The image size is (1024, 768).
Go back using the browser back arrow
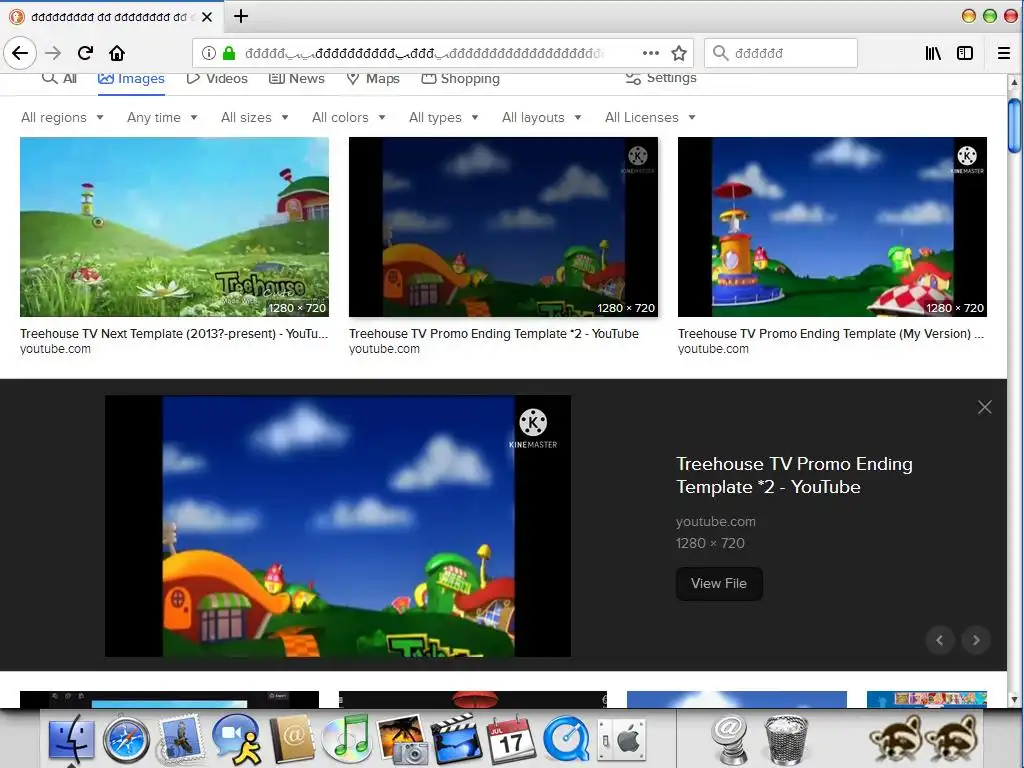click(20, 53)
